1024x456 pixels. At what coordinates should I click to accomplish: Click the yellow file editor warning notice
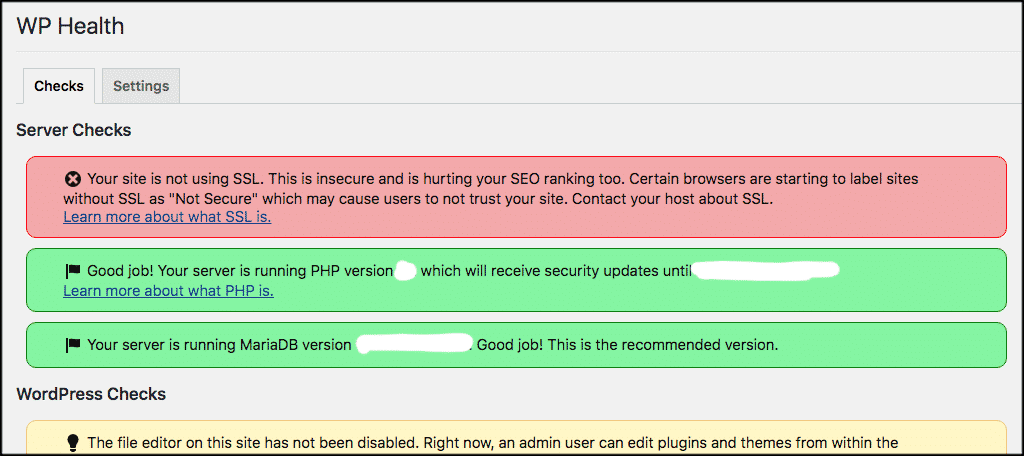point(516,438)
